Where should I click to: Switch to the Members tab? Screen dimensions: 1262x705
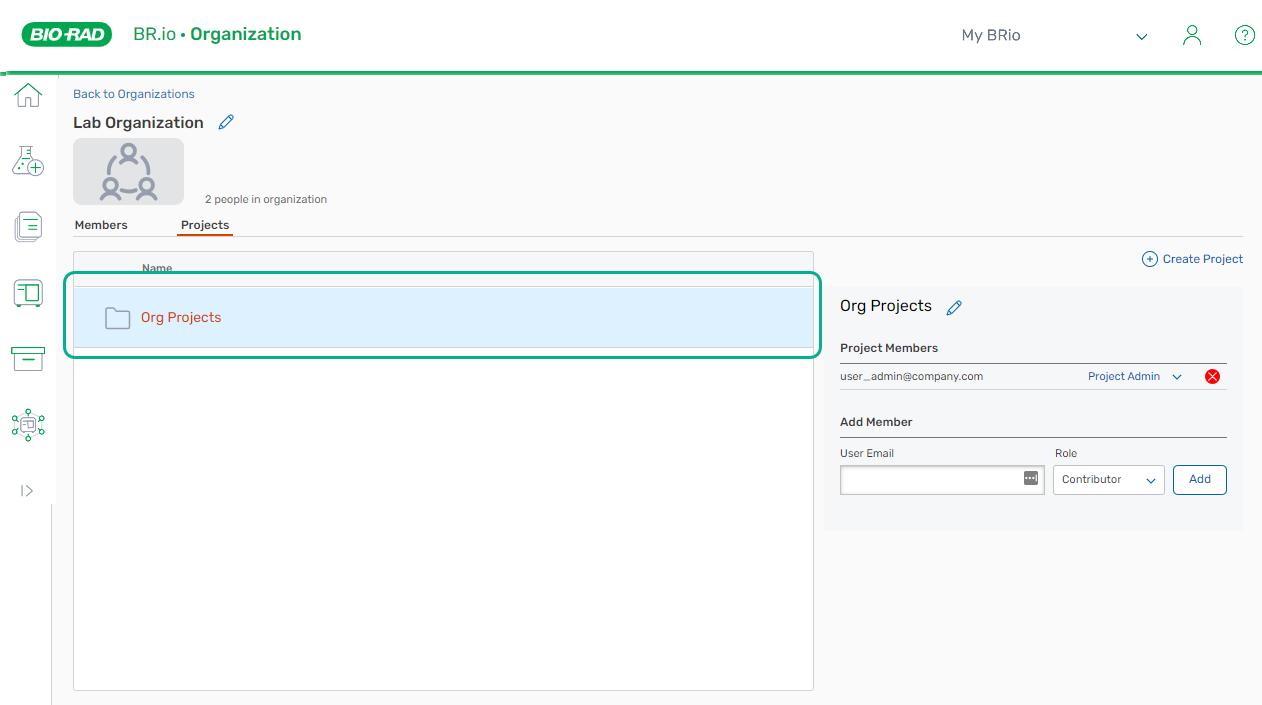(101, 225)
